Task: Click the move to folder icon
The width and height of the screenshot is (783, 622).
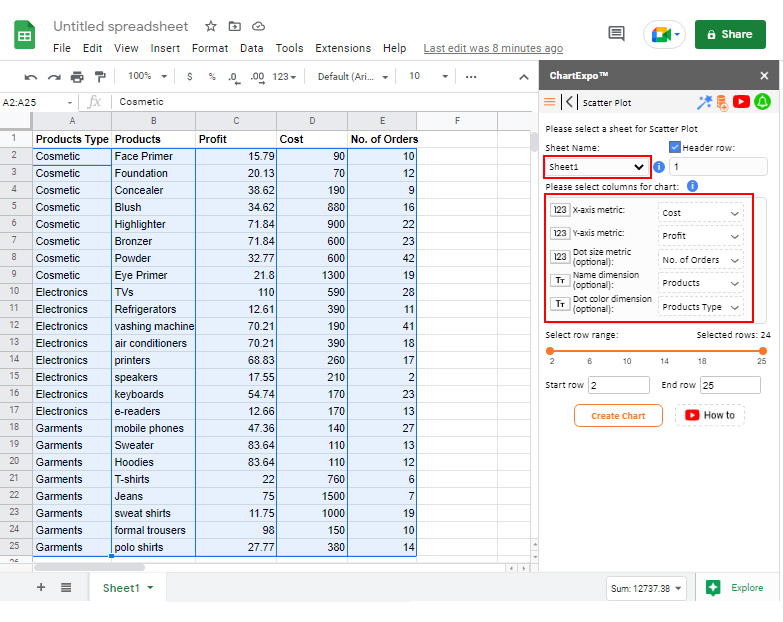Action: tap(235, 26)
